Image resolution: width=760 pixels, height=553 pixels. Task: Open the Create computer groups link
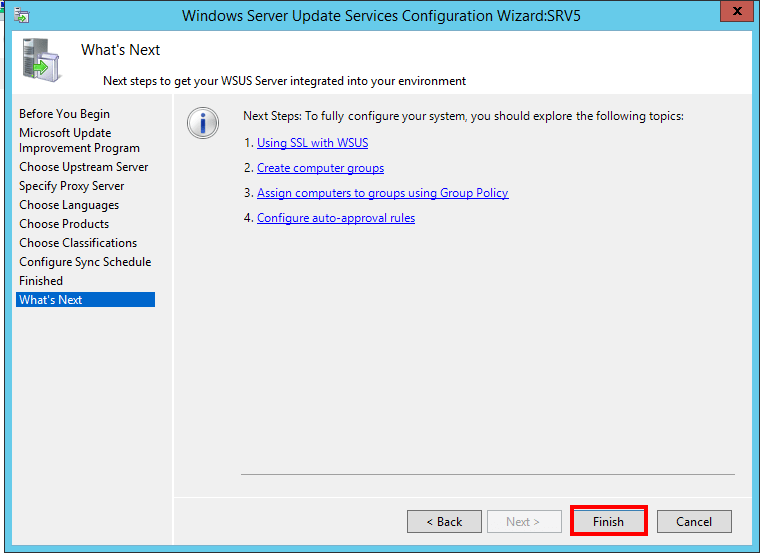(x=320, y=168)
